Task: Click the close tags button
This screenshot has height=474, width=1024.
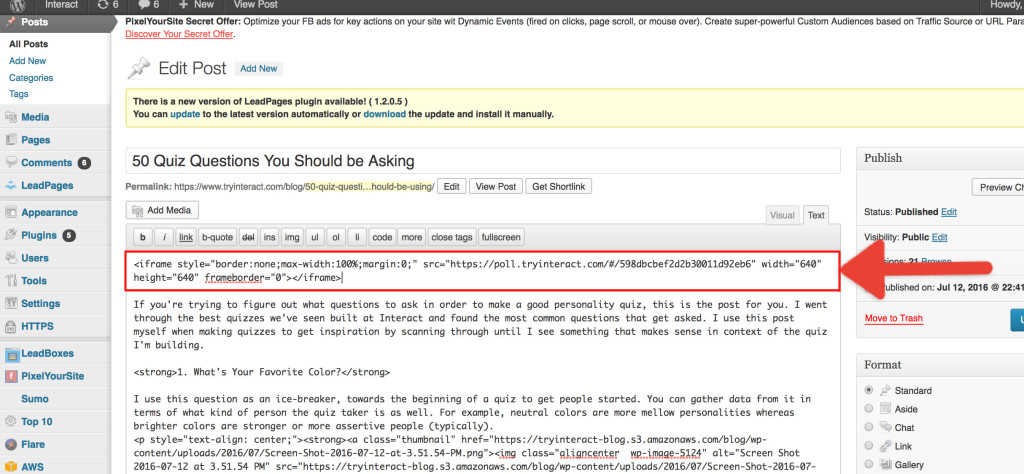Action: (x=452, y=238)
